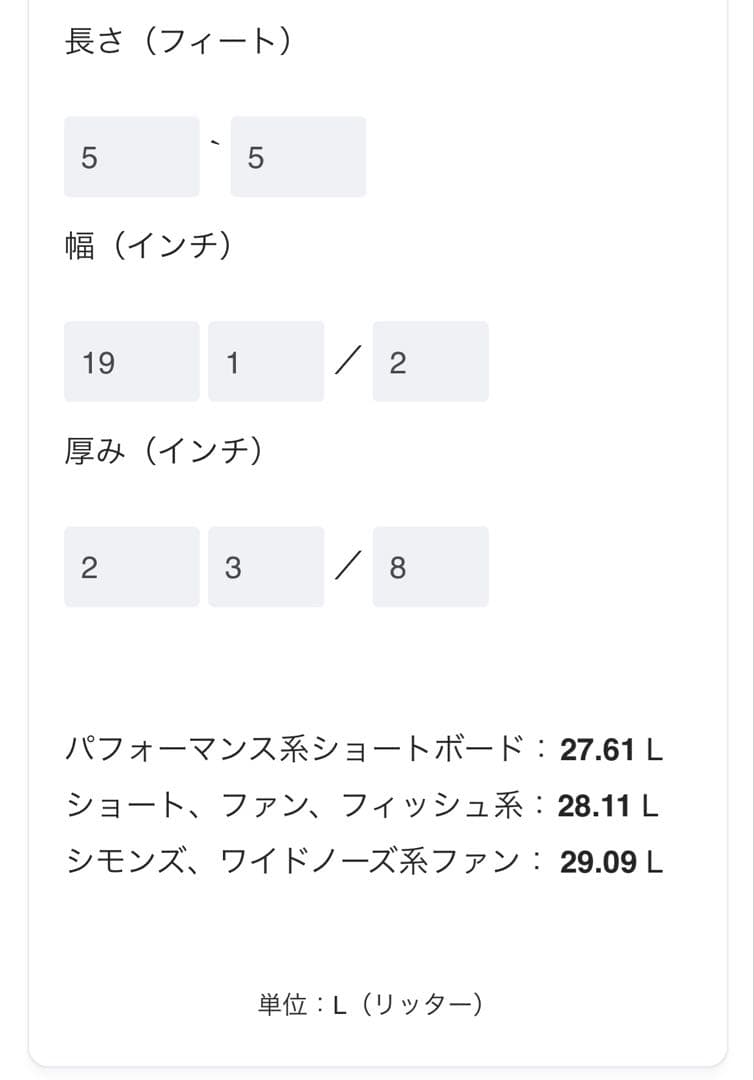Select the width fraction numerator field showing 1
This screenshot has width=754, height=1080.
coord(265,361)
